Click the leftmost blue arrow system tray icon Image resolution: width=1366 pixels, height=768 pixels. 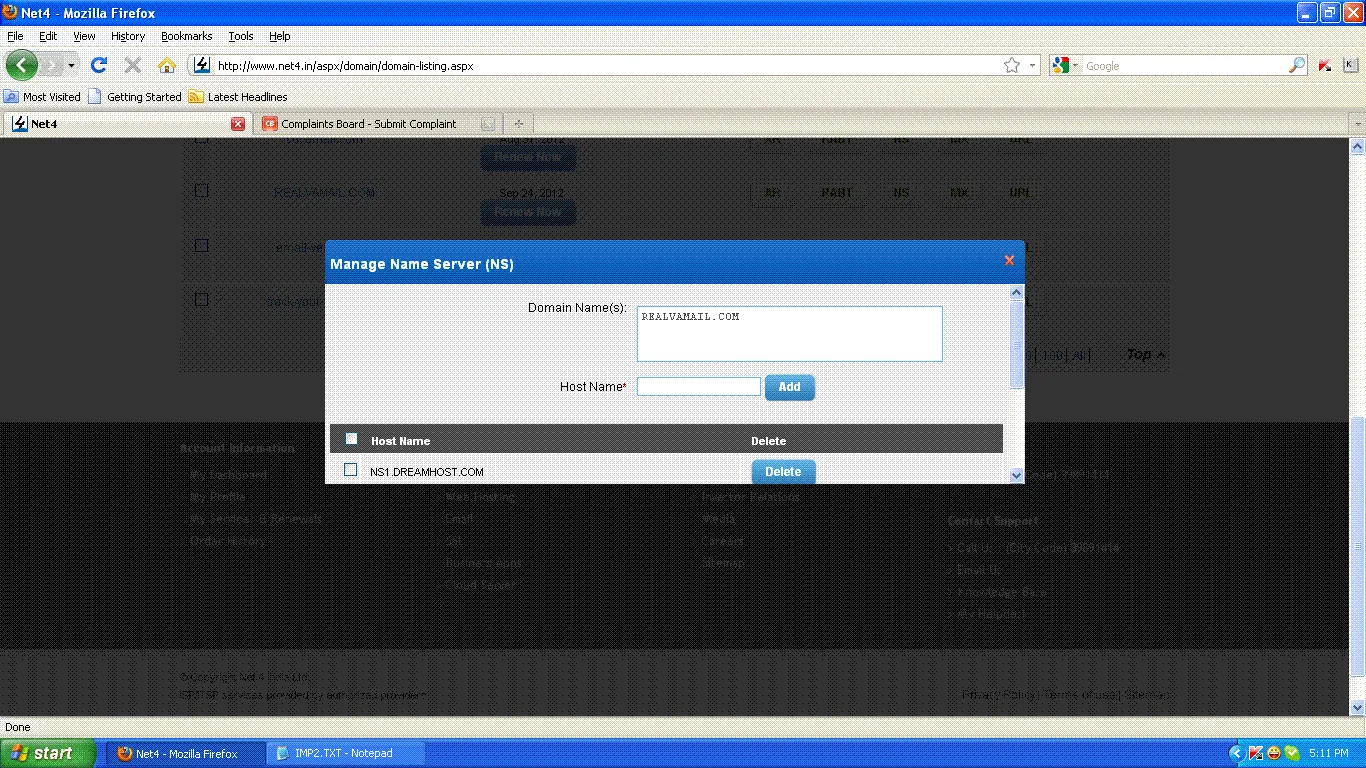(1237, 753)
